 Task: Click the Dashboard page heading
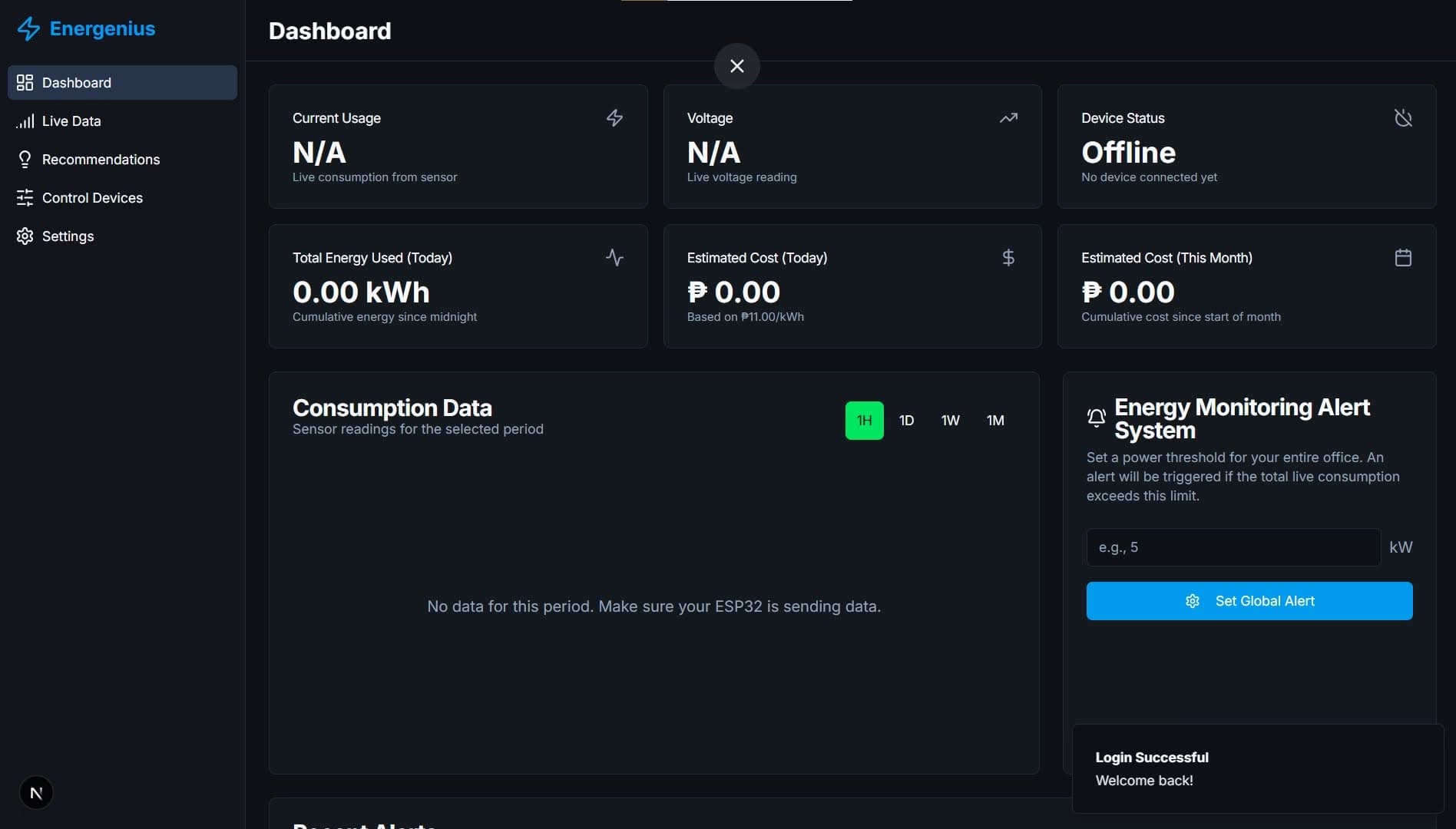[x=330, y=31]
